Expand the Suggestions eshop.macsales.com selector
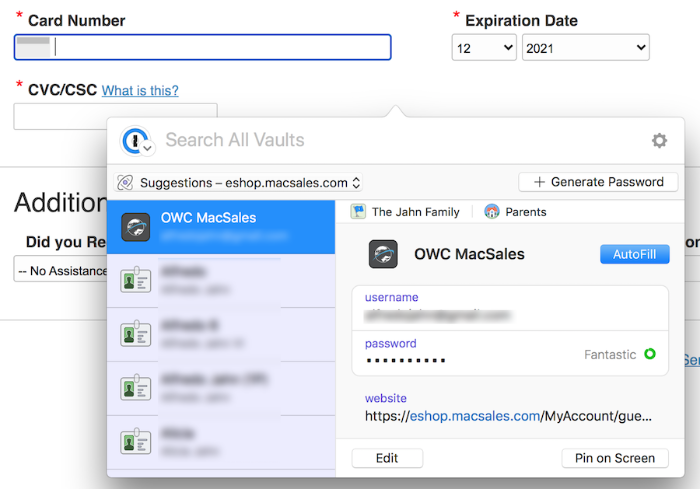700x489 pixels. click(239, 182)
